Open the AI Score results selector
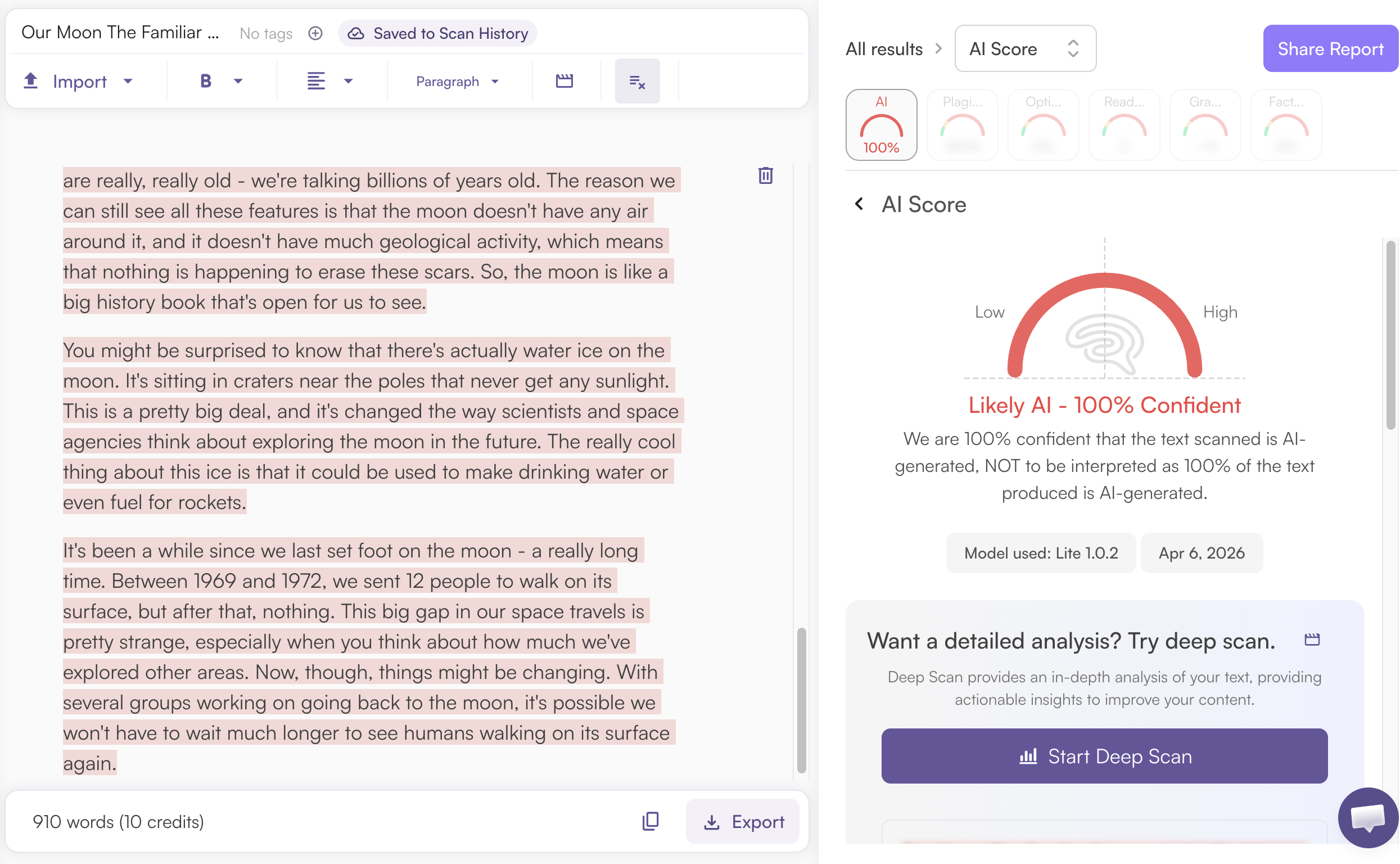Image resolution: width=1400 pixels, height=864 pixels. [1025, 48]
